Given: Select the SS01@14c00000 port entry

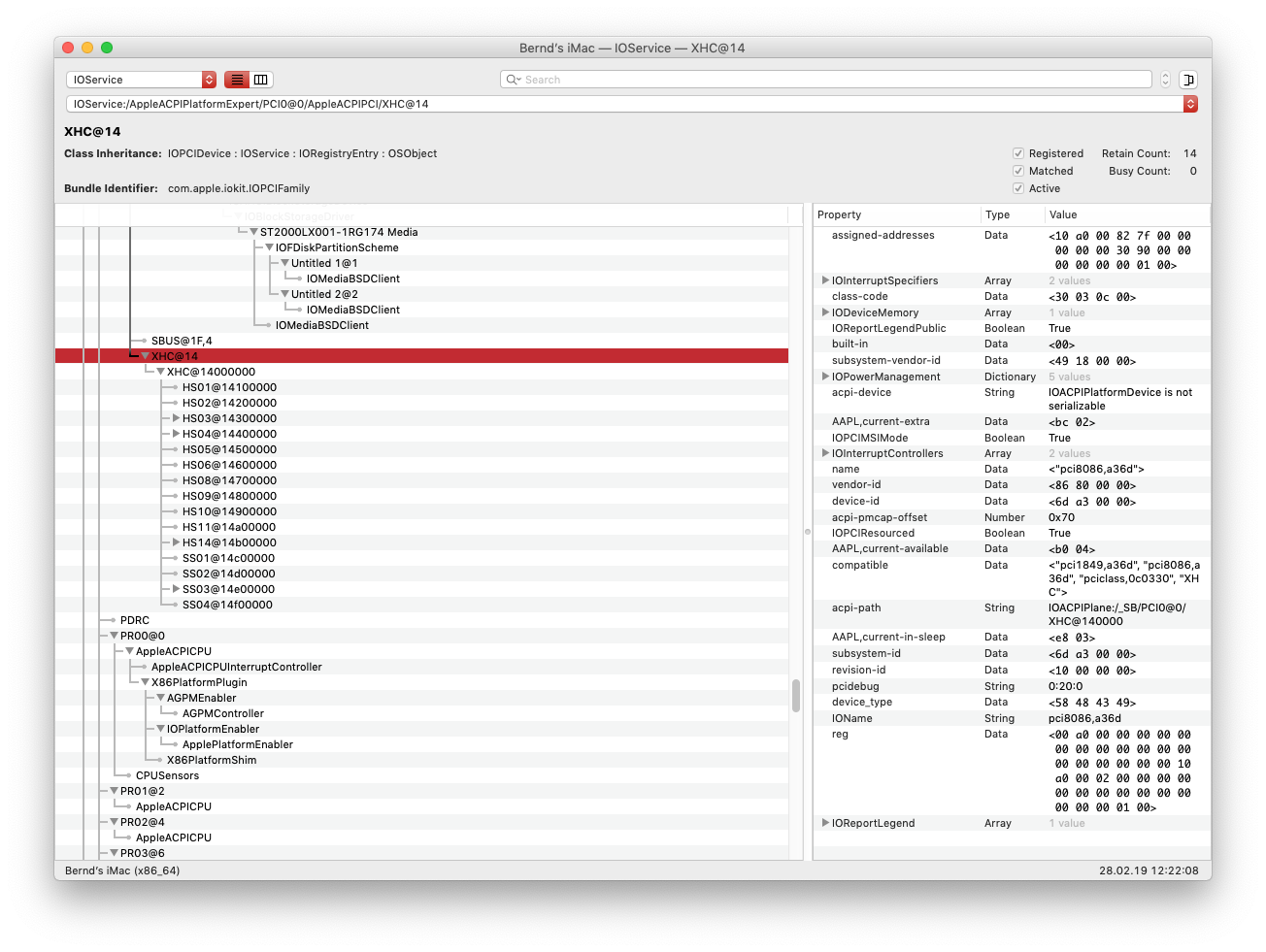Looking at the screenshot, I should click(228, 558).
